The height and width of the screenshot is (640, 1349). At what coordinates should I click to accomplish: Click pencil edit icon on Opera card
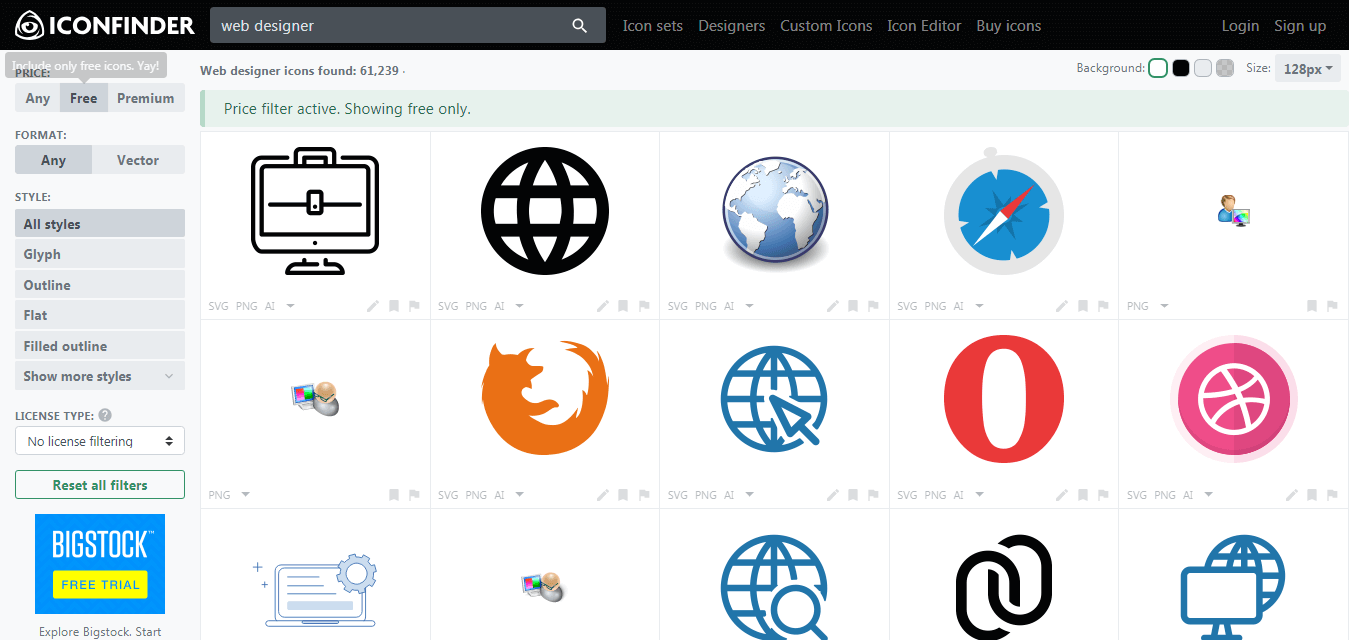pos(1062,495)
